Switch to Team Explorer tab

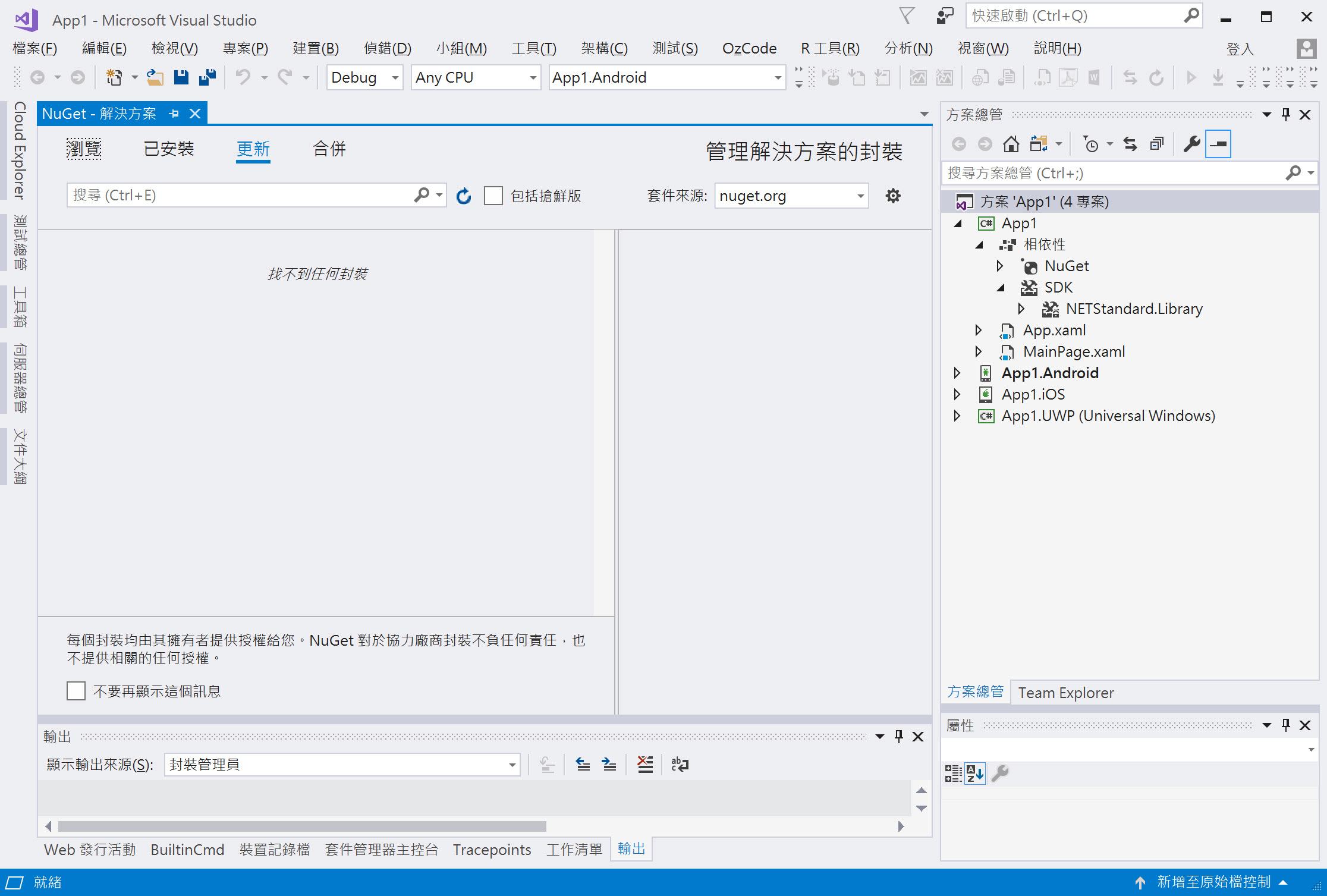pyautogui.click(x=1066, y=693)
